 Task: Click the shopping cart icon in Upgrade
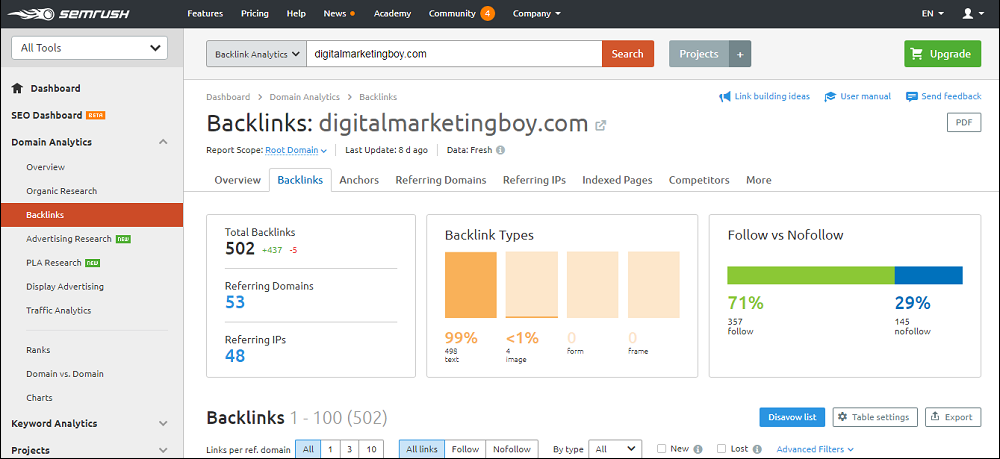tap(917, 54)
